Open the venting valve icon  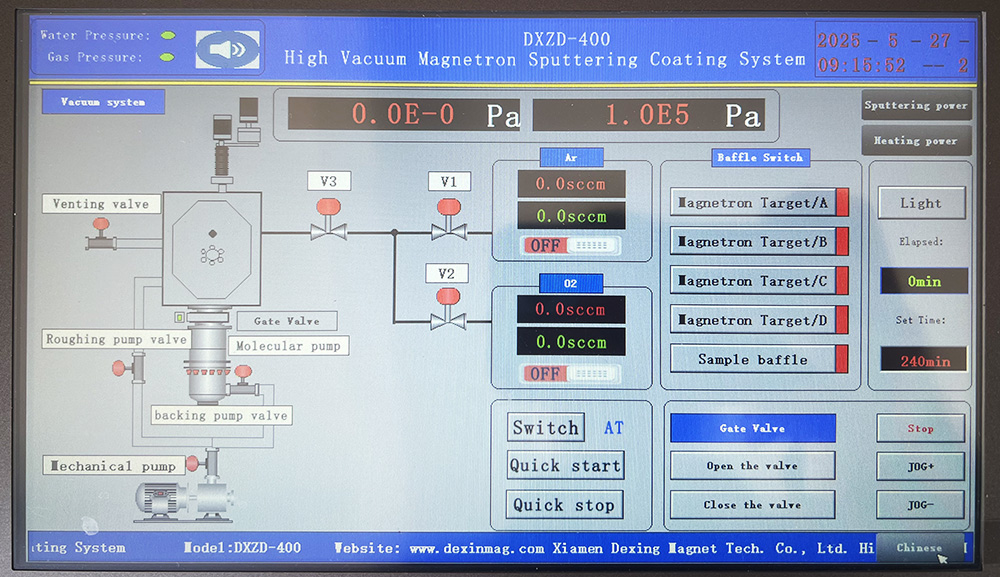101,235
